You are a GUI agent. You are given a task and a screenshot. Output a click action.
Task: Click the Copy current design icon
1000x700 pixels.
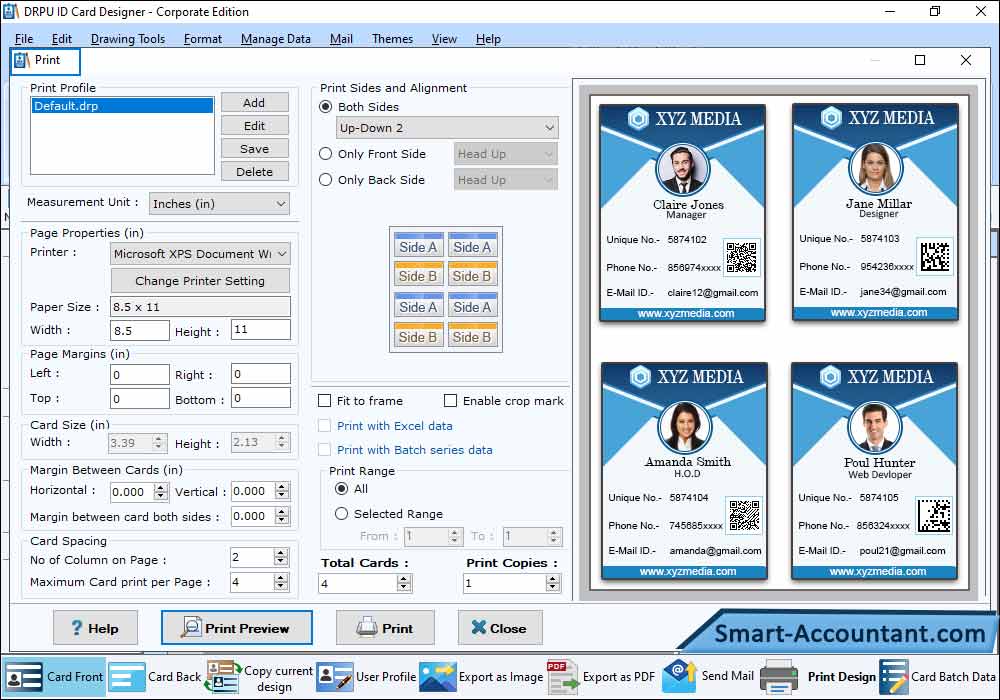[x=223, y=676]
